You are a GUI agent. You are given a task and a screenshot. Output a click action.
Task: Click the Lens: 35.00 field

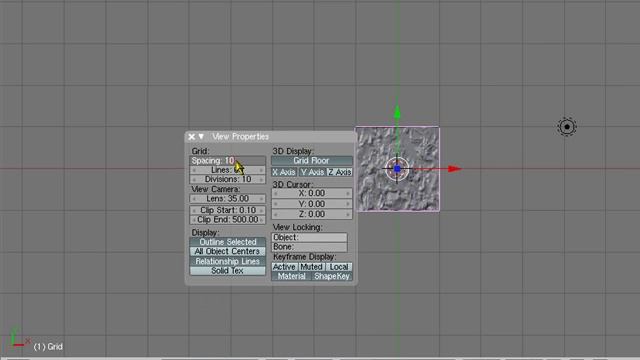[227, 199]
